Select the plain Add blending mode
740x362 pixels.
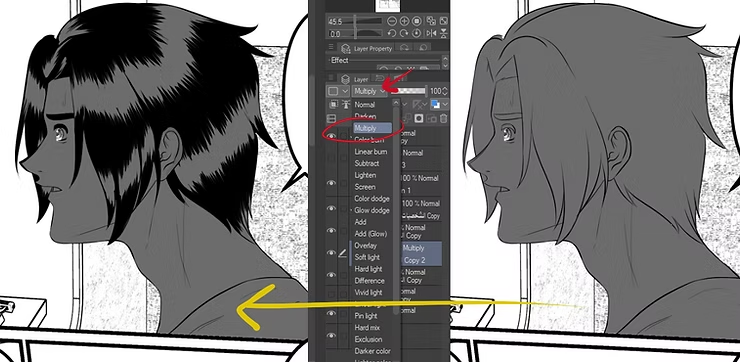(x=361, y=222)
